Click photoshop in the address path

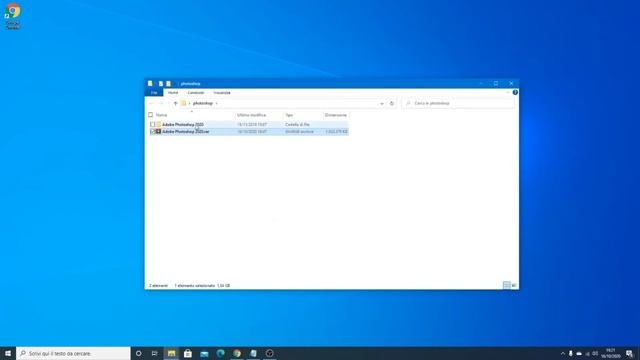[x=203, y=104]
